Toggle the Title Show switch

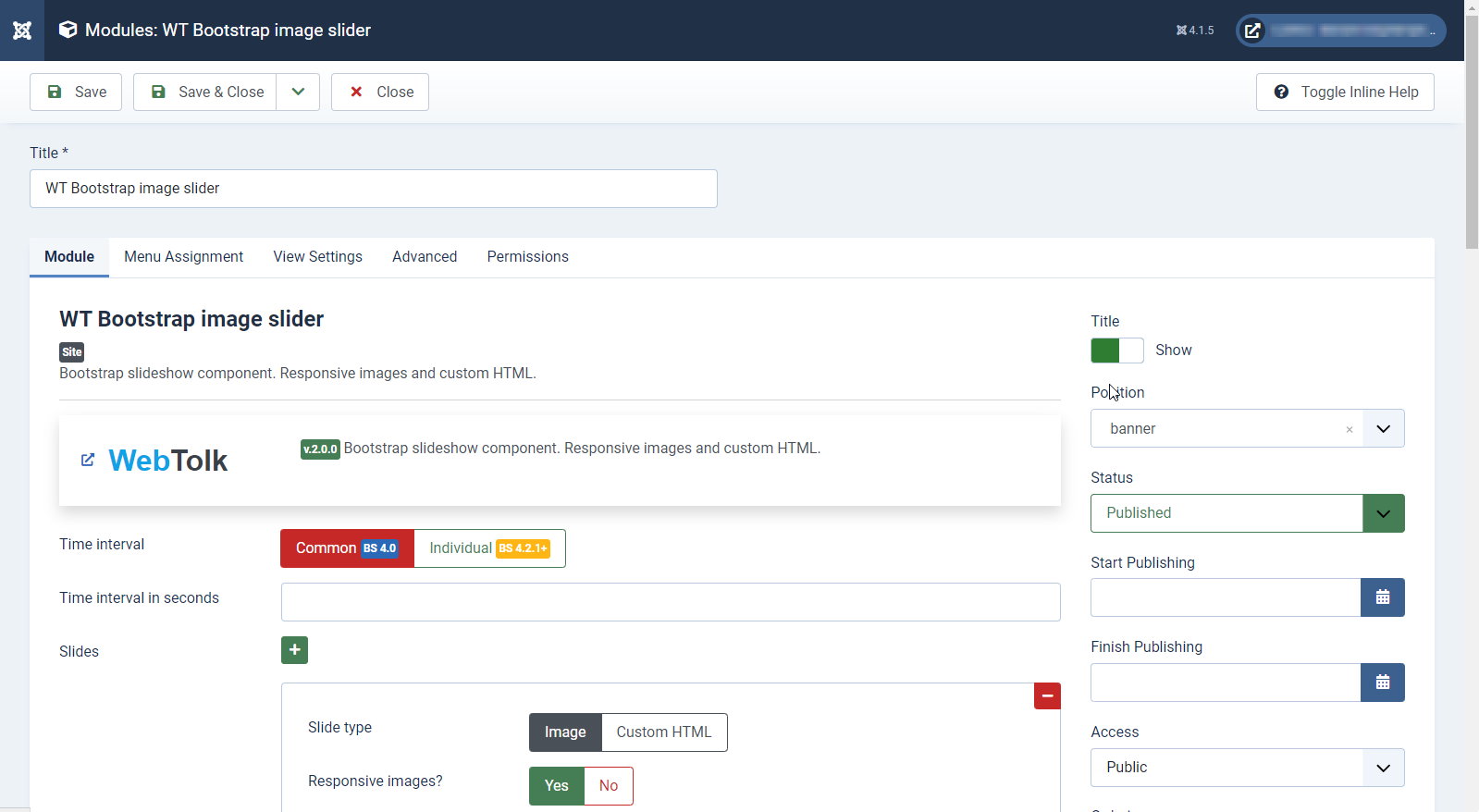[1117, 351]
